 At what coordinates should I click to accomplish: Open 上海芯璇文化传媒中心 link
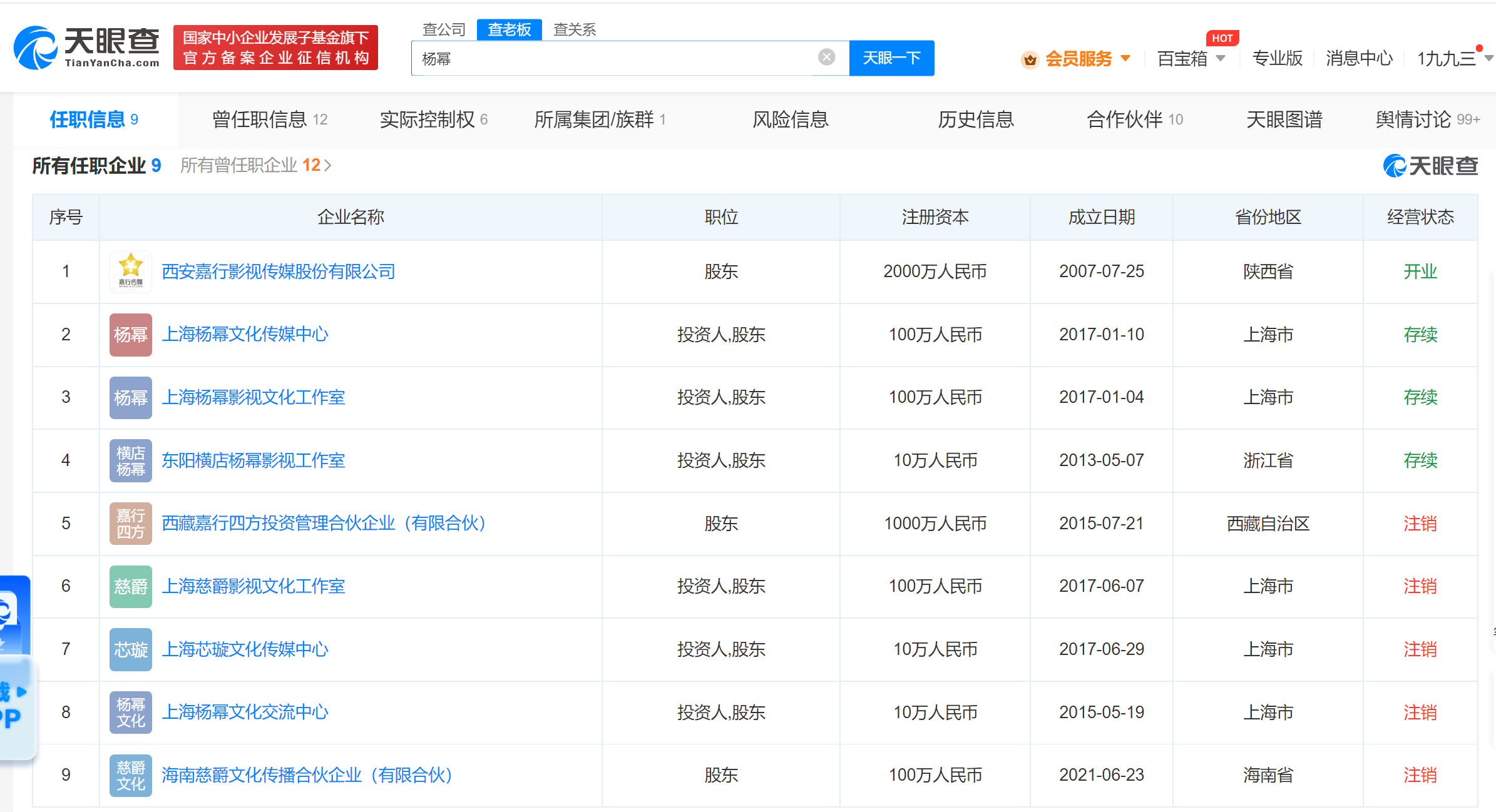[x=245, y=649]
